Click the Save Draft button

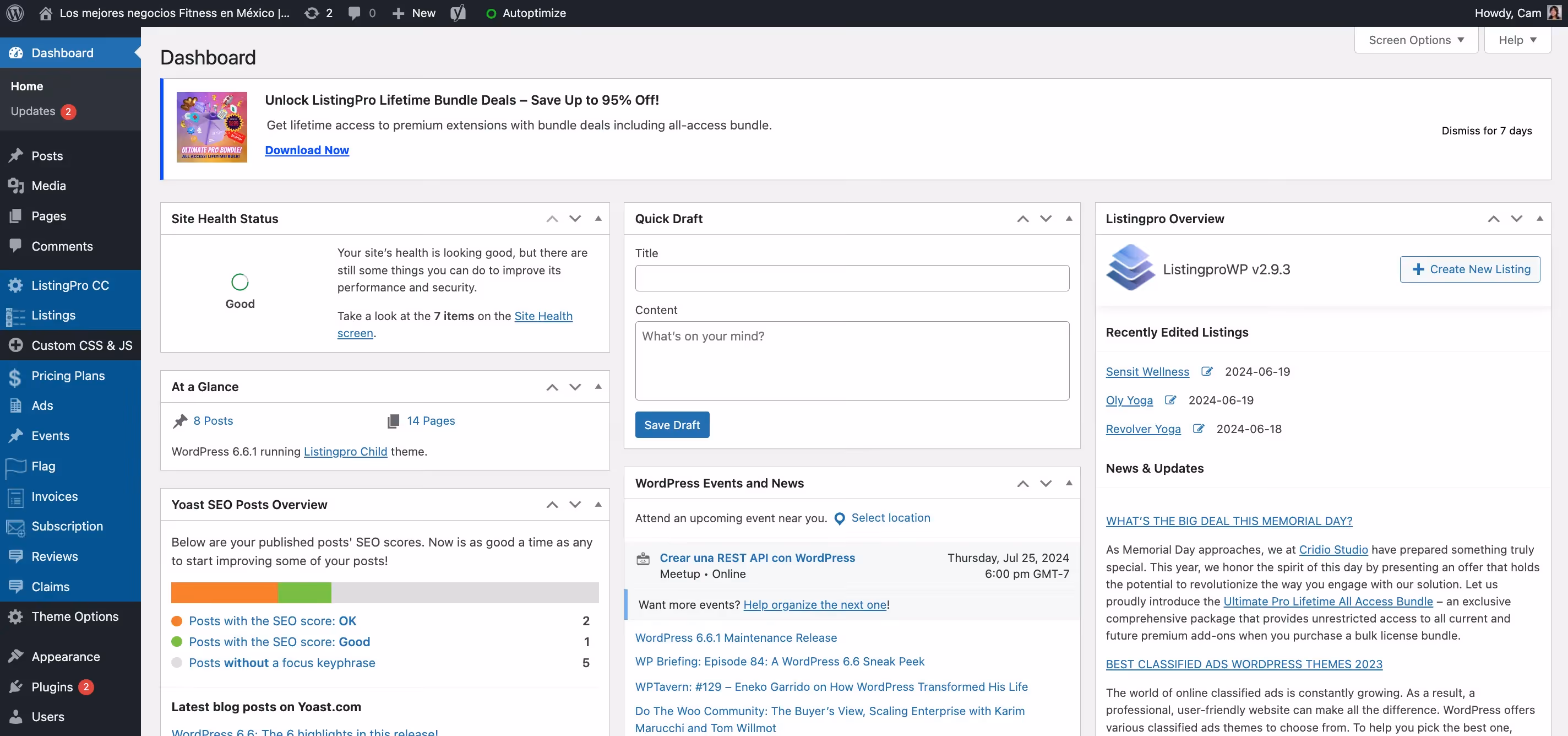(x=671, y=425)
